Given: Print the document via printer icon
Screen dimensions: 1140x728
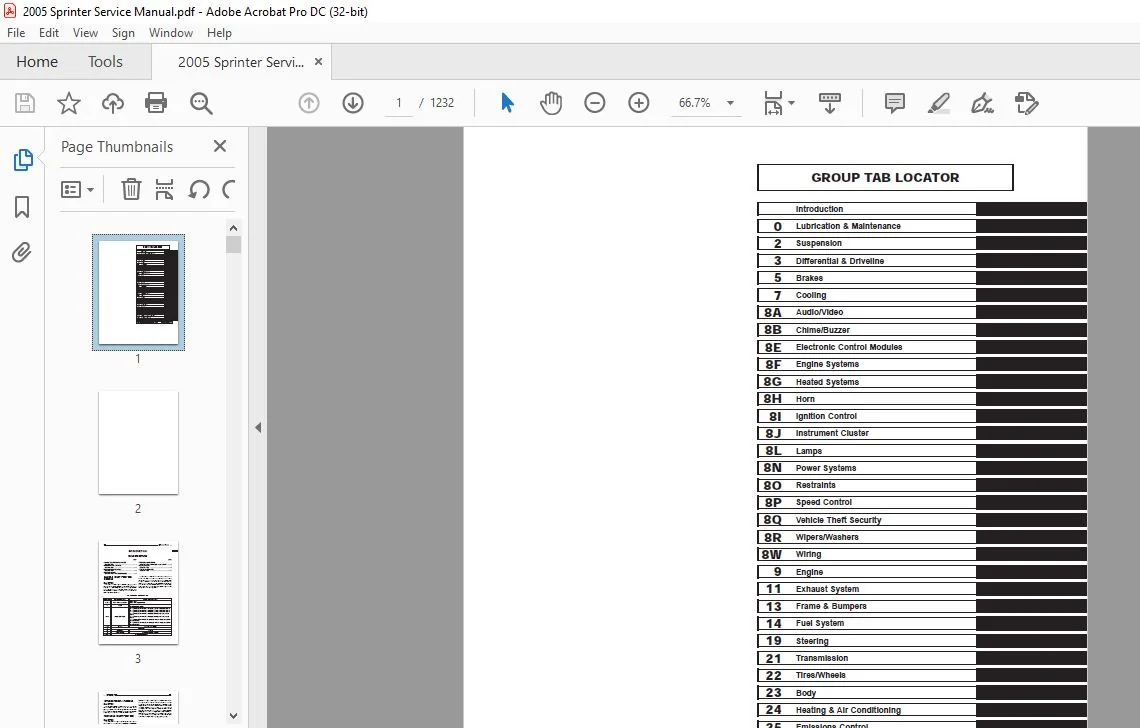Looking at the screenshot, I should 156,103.
